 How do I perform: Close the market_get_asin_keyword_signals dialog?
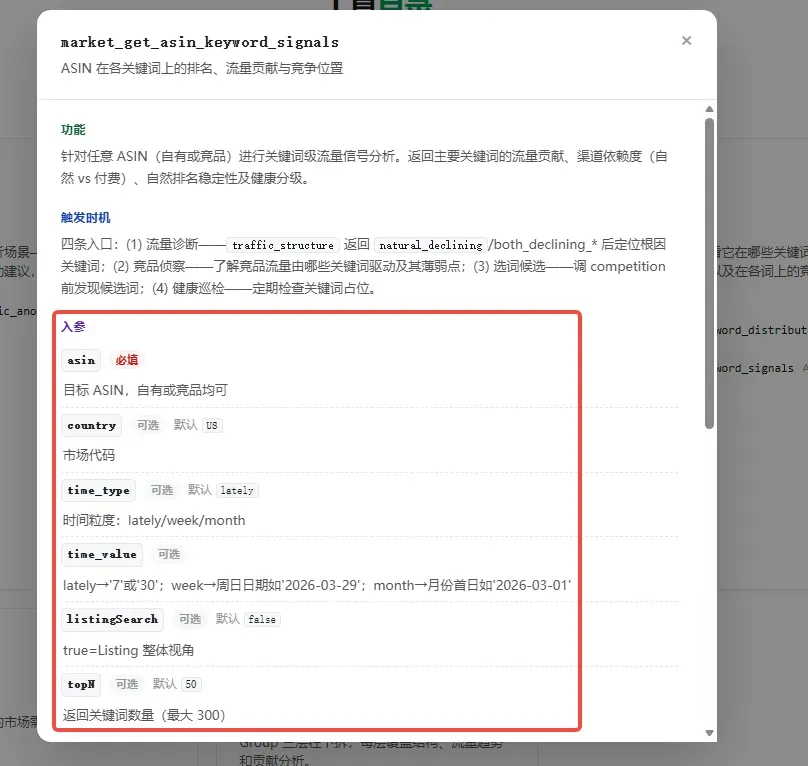686,41
